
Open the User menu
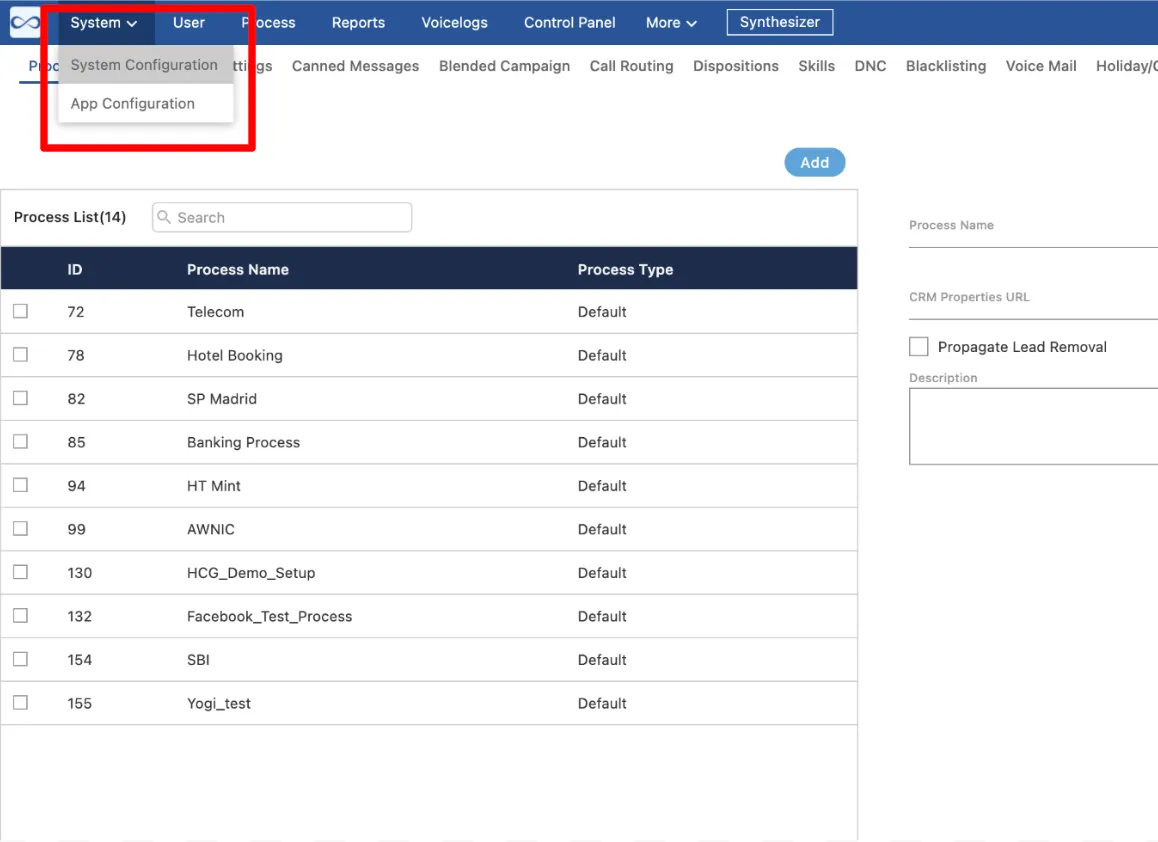(189, 23)
